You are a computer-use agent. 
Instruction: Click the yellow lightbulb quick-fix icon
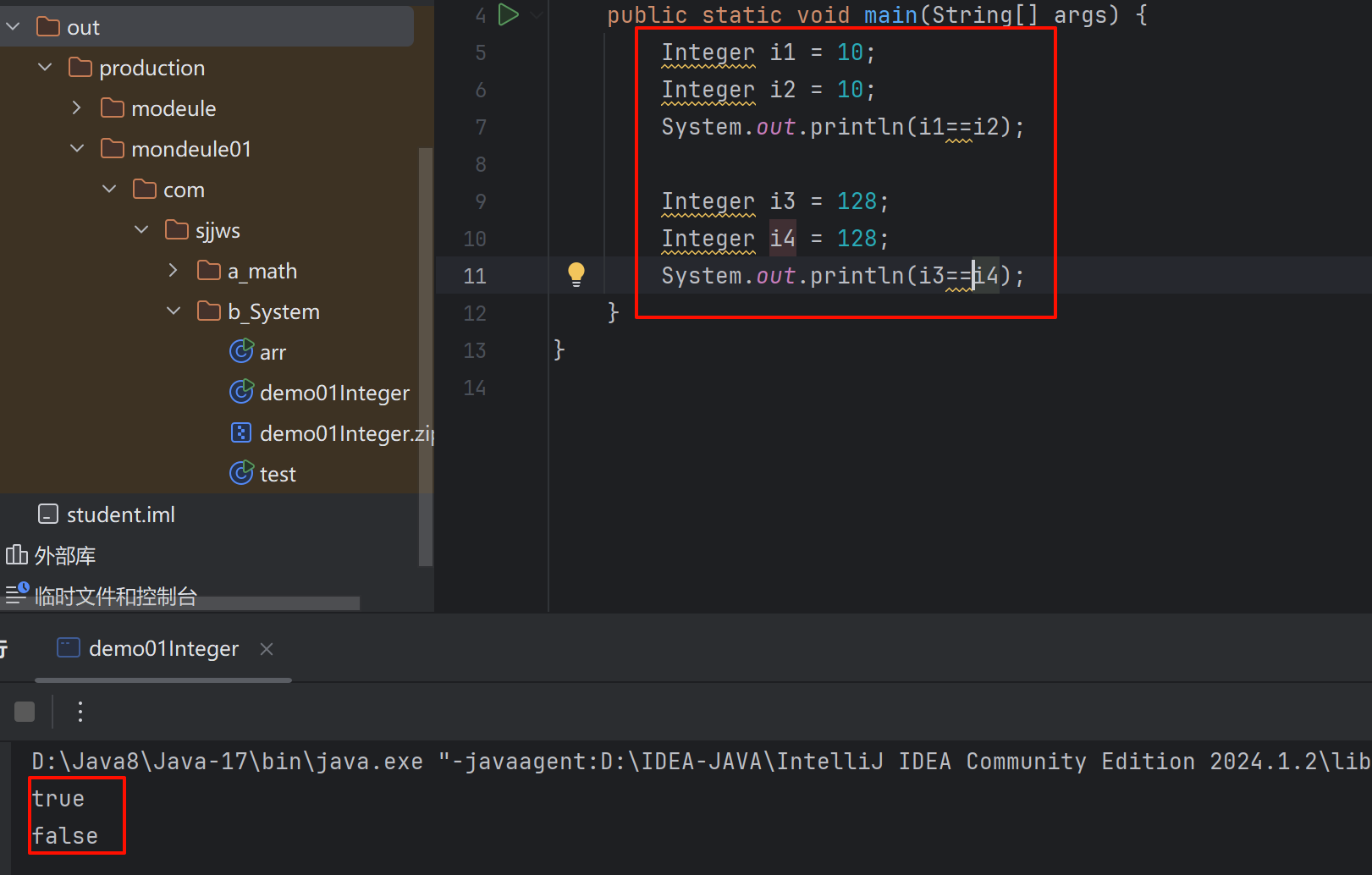(576, 273)
